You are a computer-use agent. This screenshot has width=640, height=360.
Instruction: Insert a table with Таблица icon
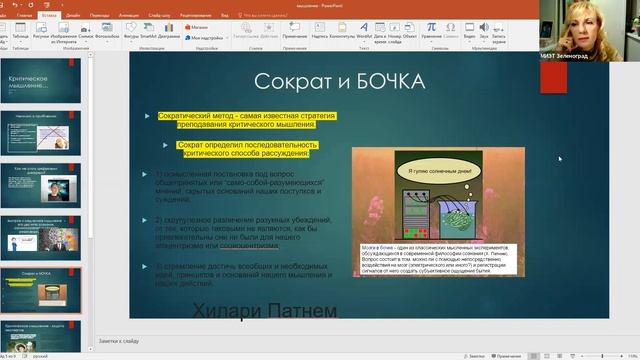(x=20, y=31)
